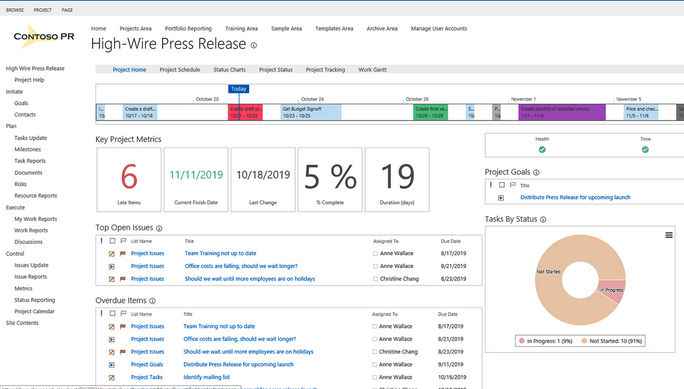Screen dimensions: 684x389
Task: Open Identify mailing list task link
Action: [206, 377]
